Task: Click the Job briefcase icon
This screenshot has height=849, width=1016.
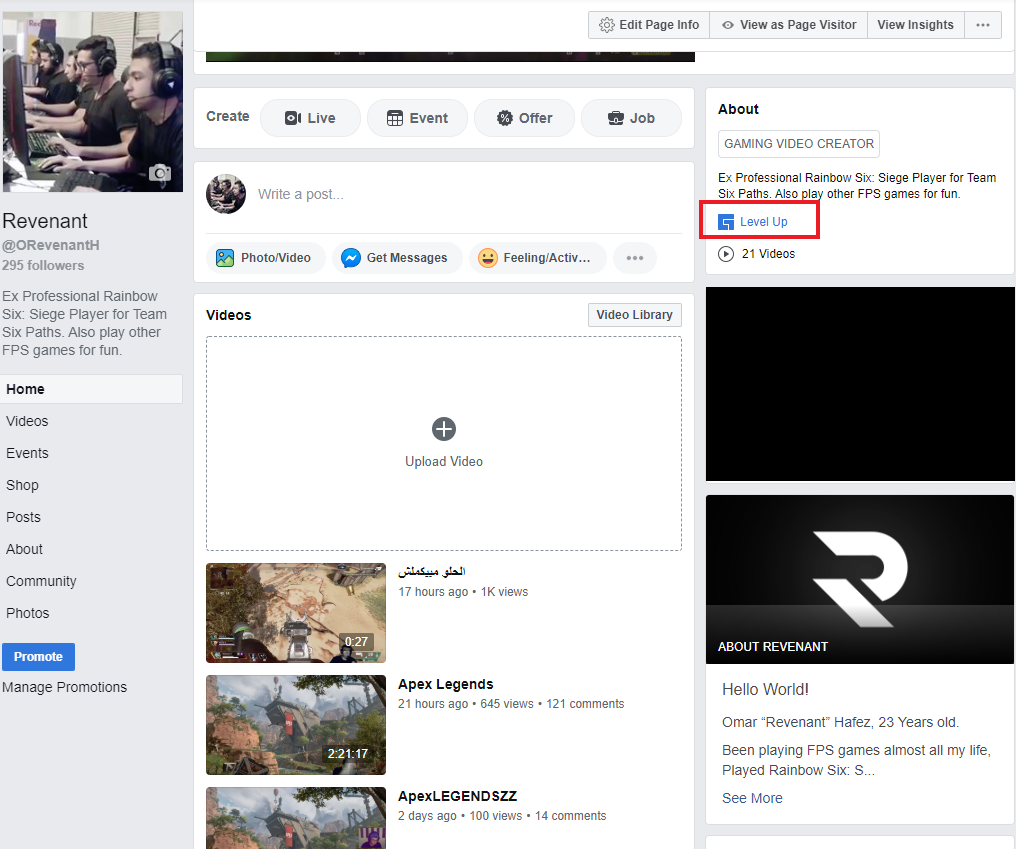Action: click(x=616, y=118)
